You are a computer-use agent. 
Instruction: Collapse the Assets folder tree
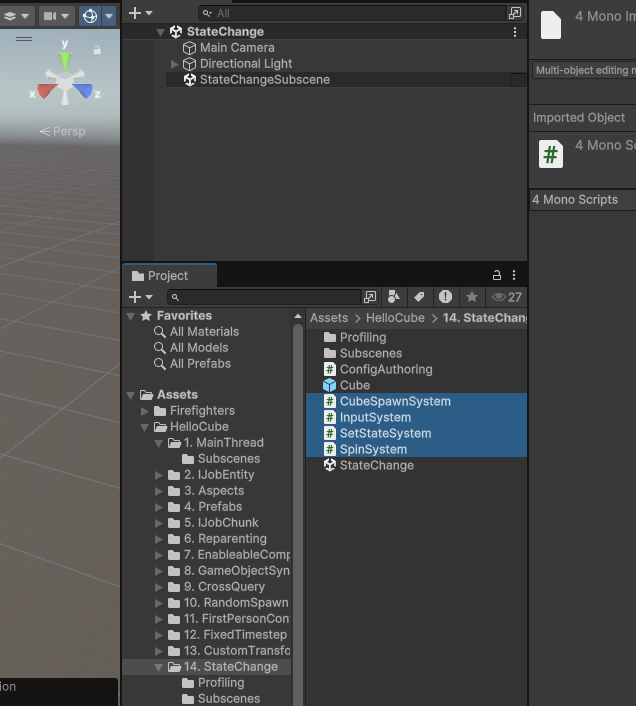click(x=131, y=395)
